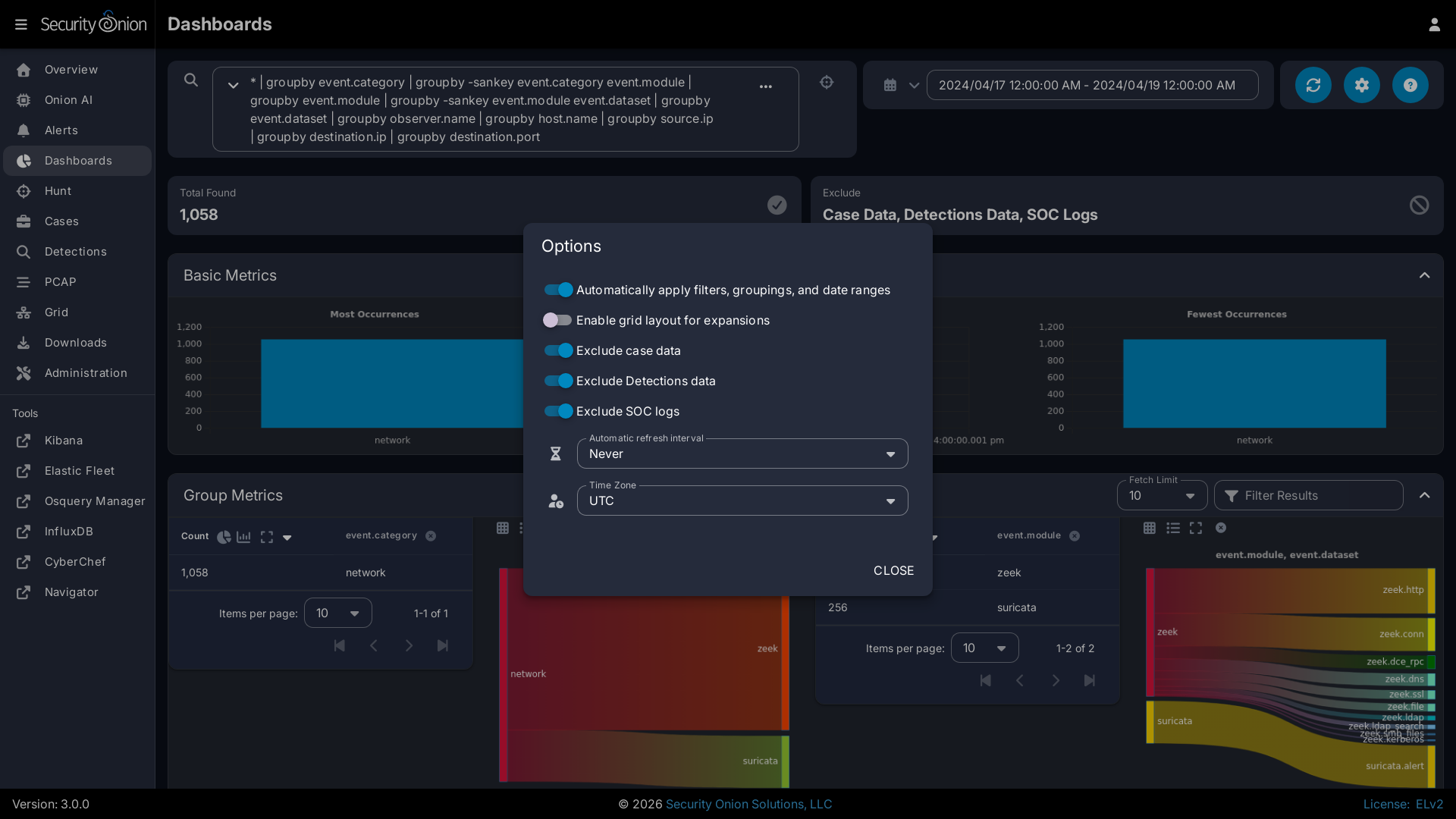
Task: Click the query ellipsis menu icon
Action: pyautogui.click(x=766, y=86)
